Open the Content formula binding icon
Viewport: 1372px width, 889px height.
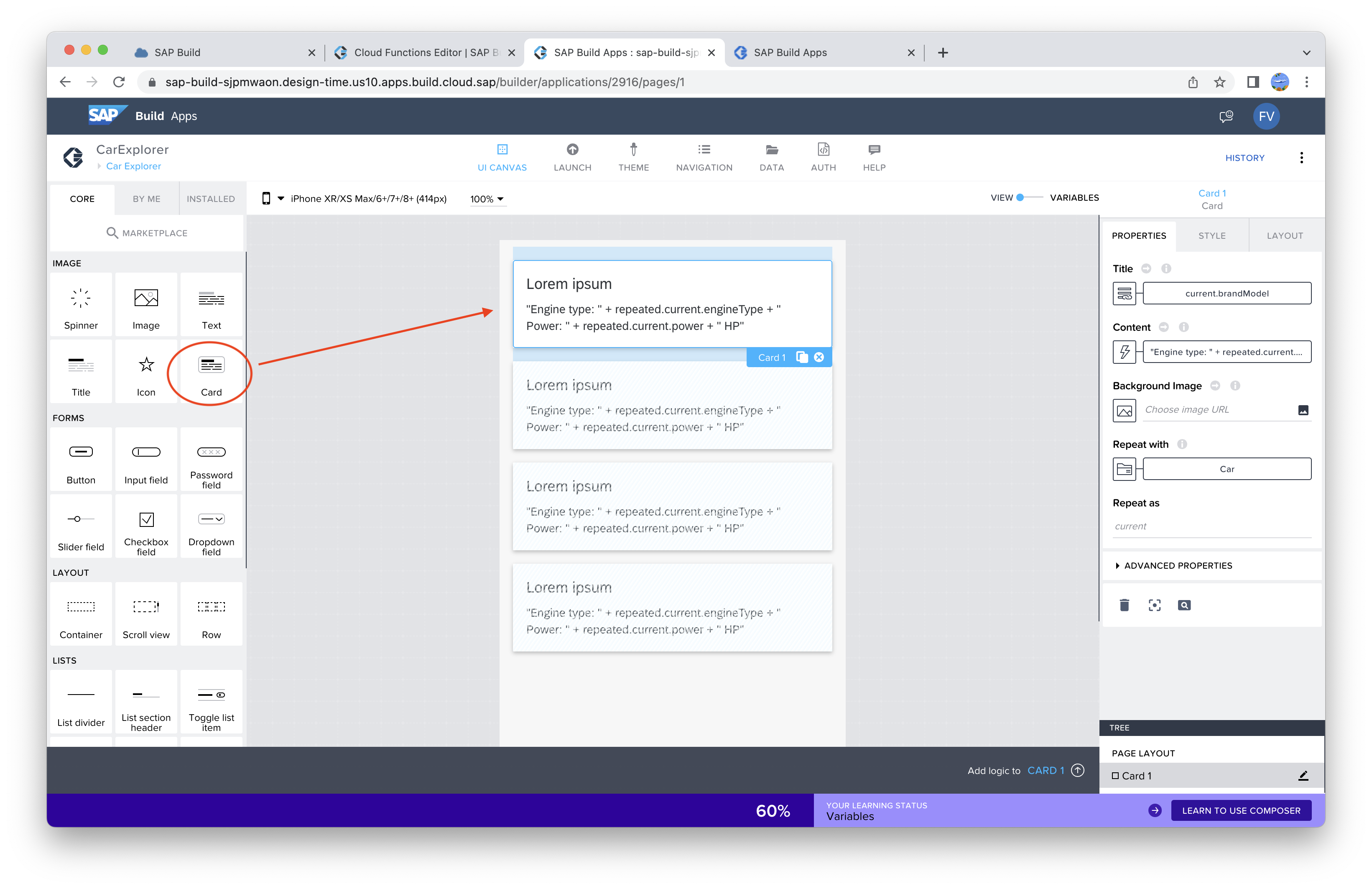[x=1124, y=352]
